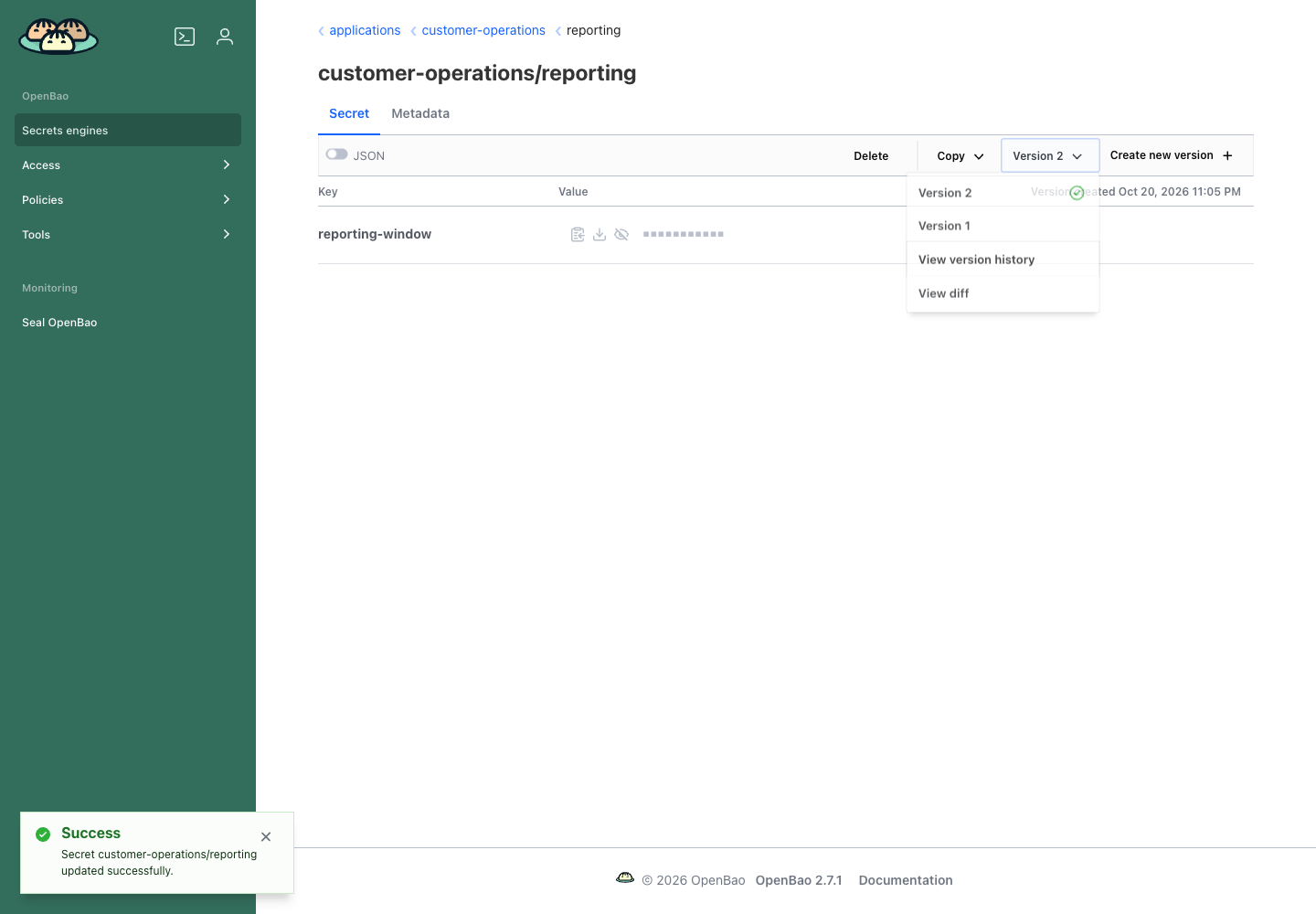
Task: Click Create new version
Action: click(1171, 155)
